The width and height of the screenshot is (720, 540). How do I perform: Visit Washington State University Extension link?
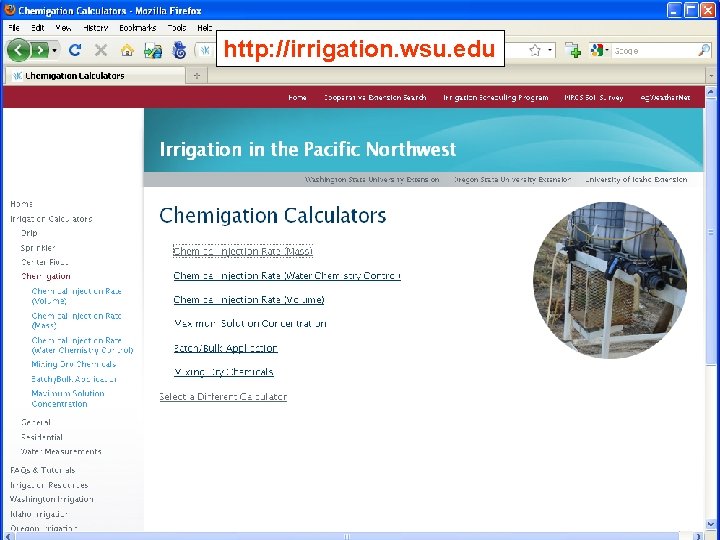(372, 180)
